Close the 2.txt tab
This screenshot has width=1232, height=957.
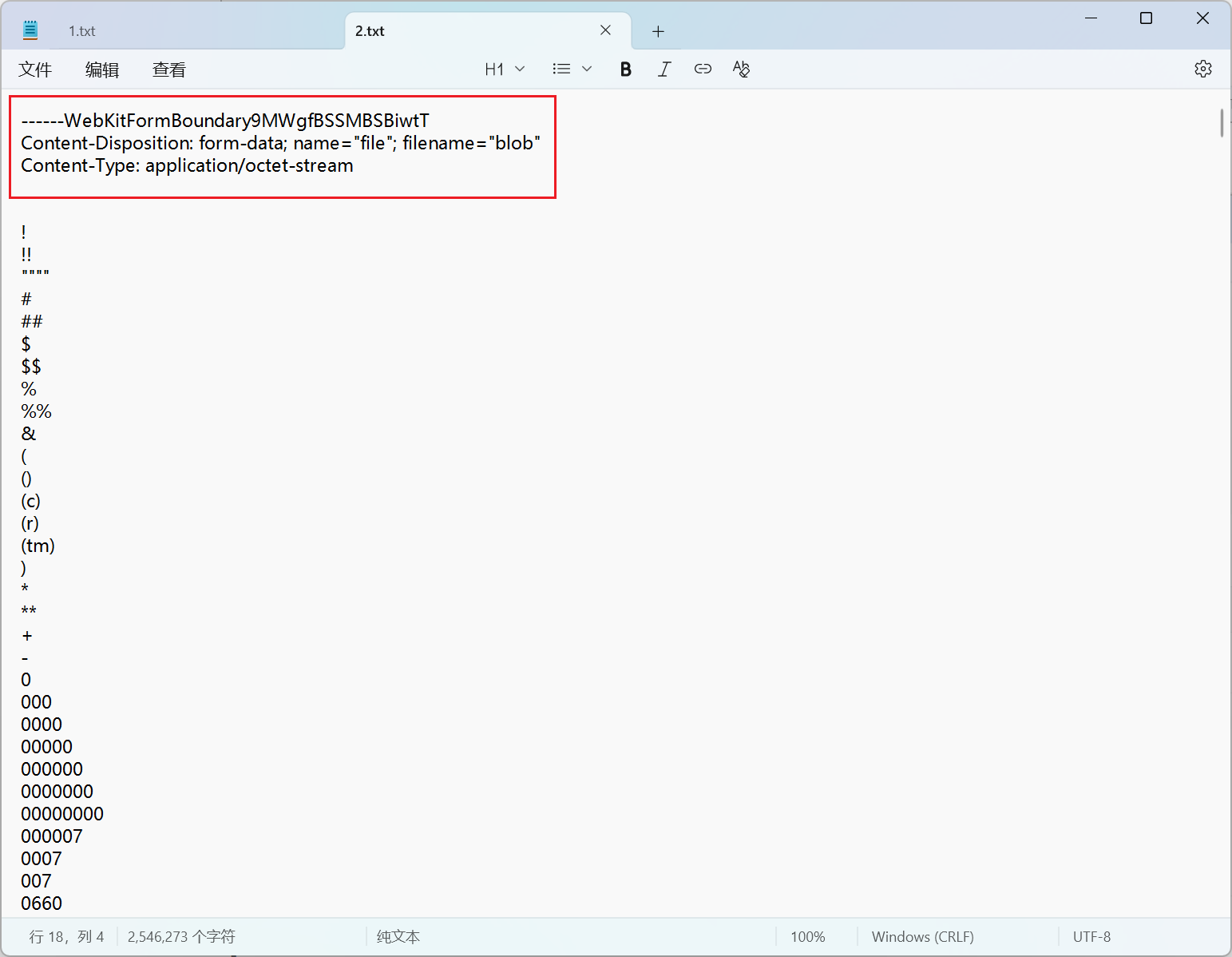click(x=605, y=30)
